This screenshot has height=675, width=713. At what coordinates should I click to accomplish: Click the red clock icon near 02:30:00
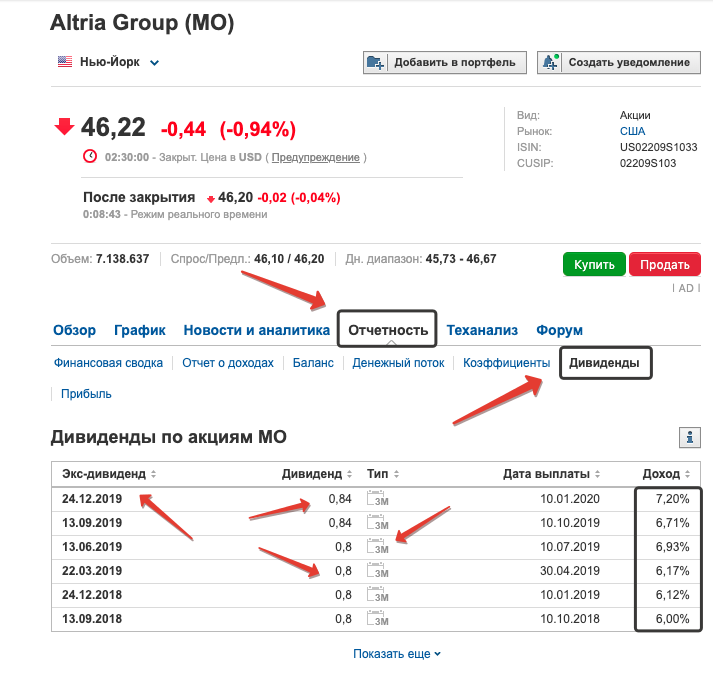pyautogui.click(x=90, y=156)
